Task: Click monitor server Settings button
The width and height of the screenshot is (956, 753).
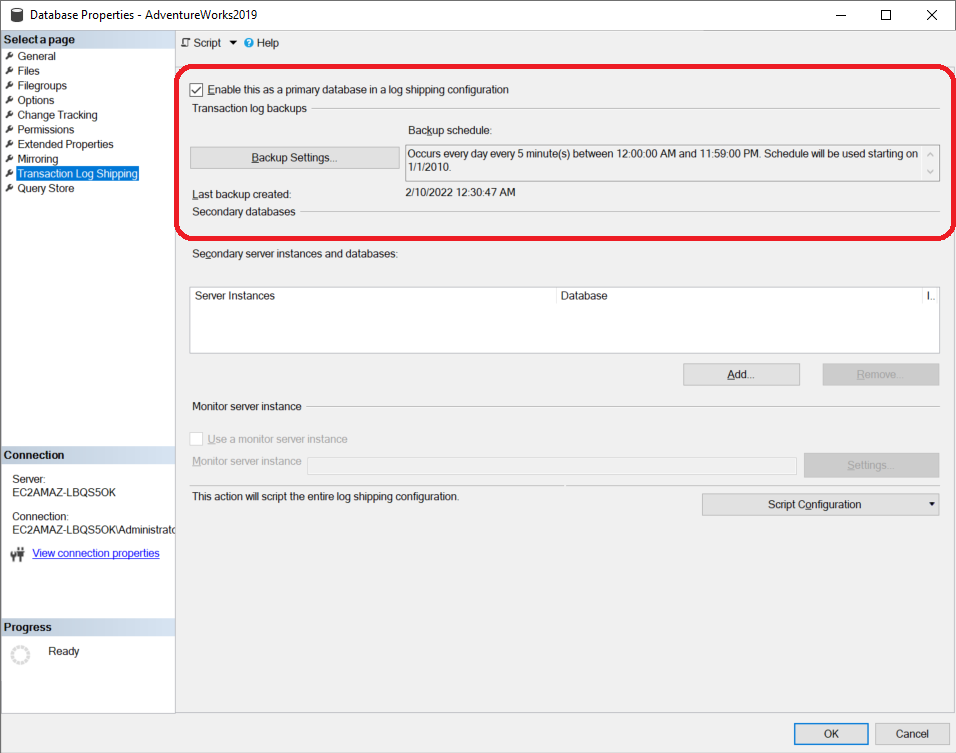Action: [x=871, y=465]
